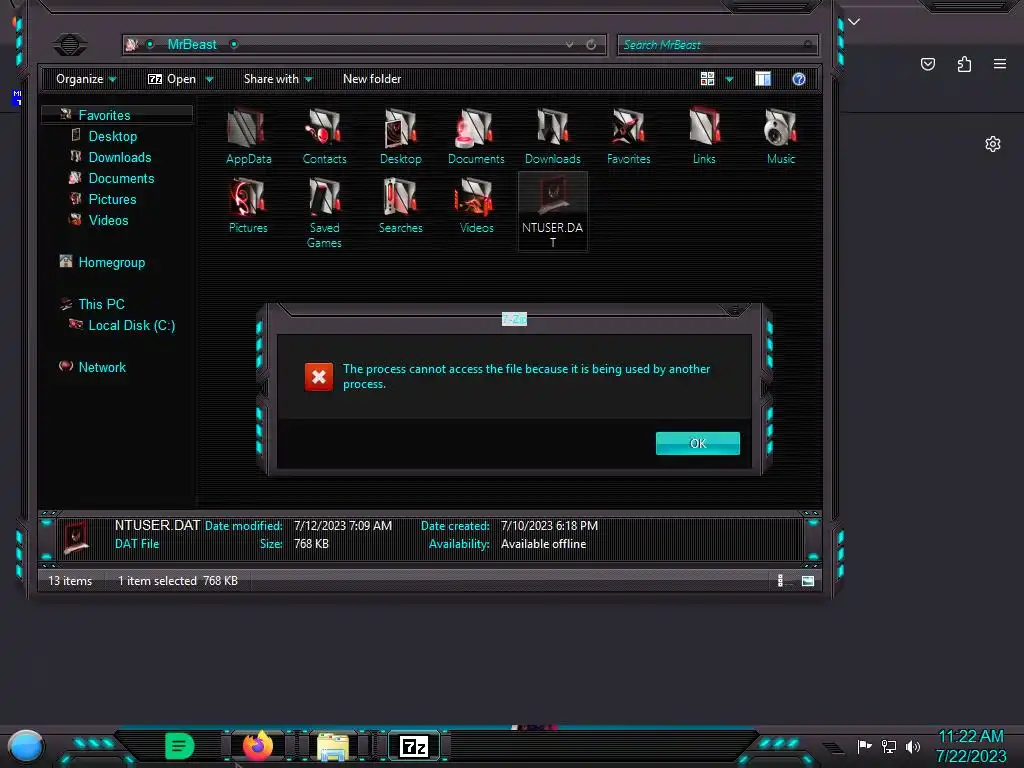The height and width of the screenshot is (768, 1024).
Task: Click MrBeast in the address bar
Action: click(192, 44)
